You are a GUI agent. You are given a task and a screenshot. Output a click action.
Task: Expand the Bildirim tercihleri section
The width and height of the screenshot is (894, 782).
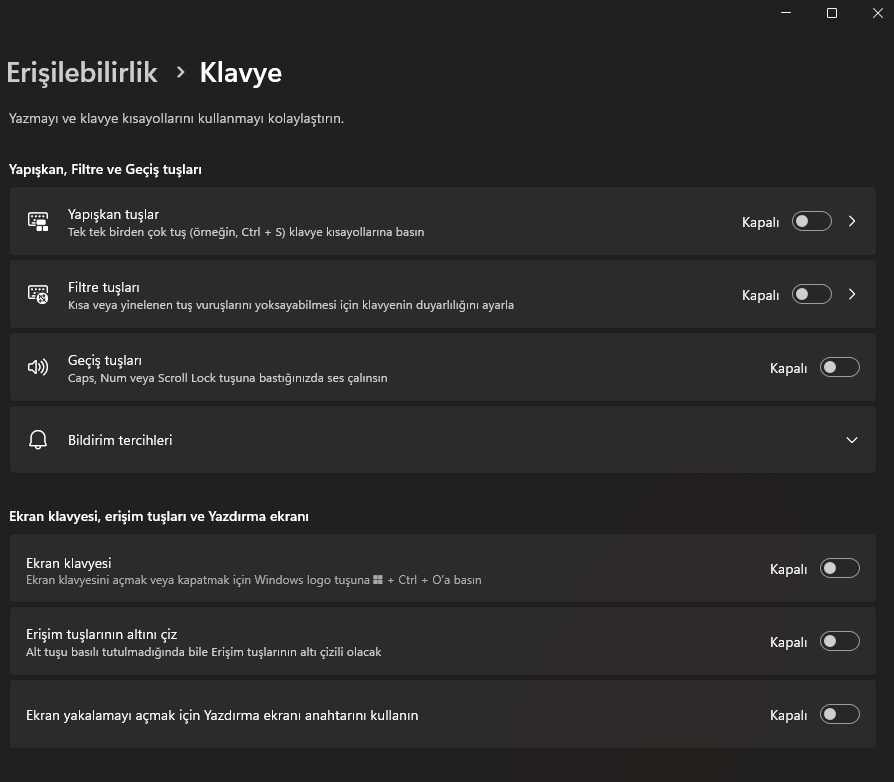(x=852, y=440)
